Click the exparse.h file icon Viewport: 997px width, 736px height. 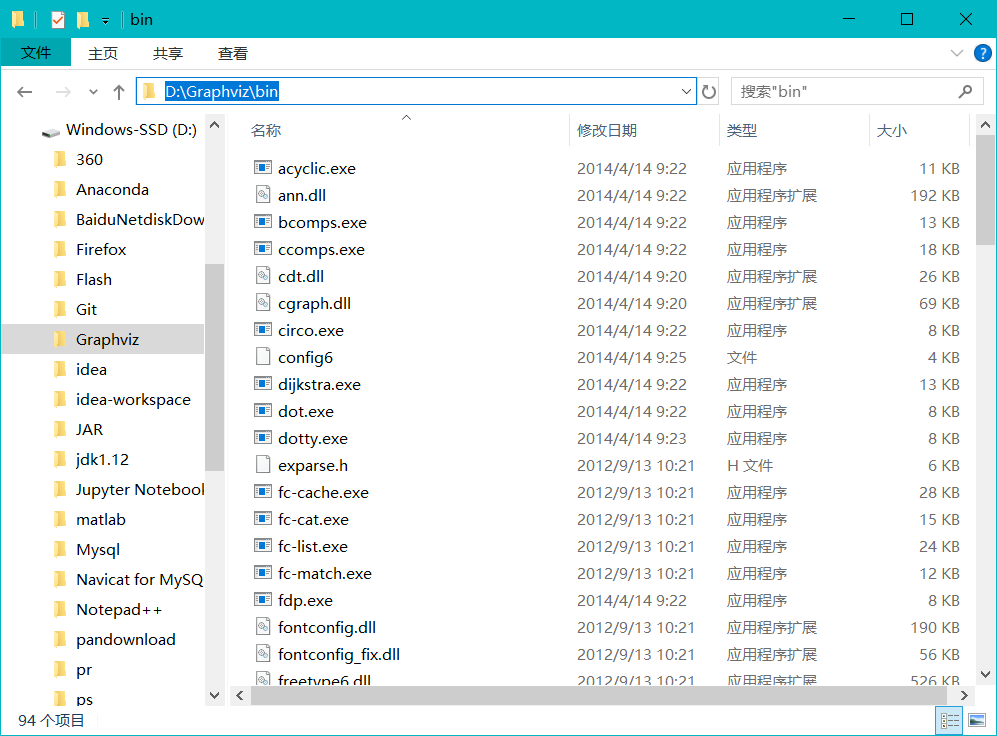tap(263, 464)
